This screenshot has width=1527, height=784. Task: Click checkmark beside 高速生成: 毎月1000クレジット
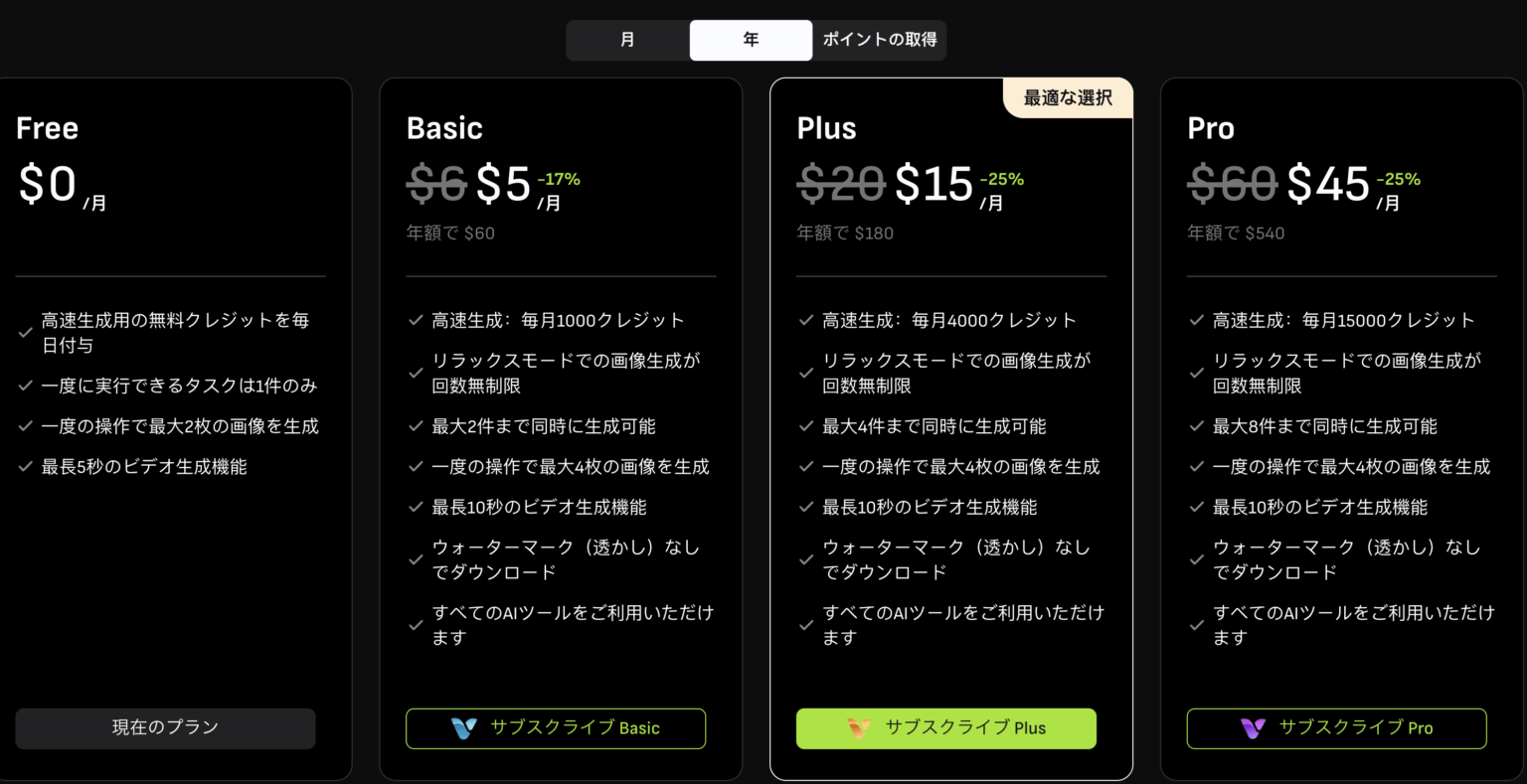[416, 320]
